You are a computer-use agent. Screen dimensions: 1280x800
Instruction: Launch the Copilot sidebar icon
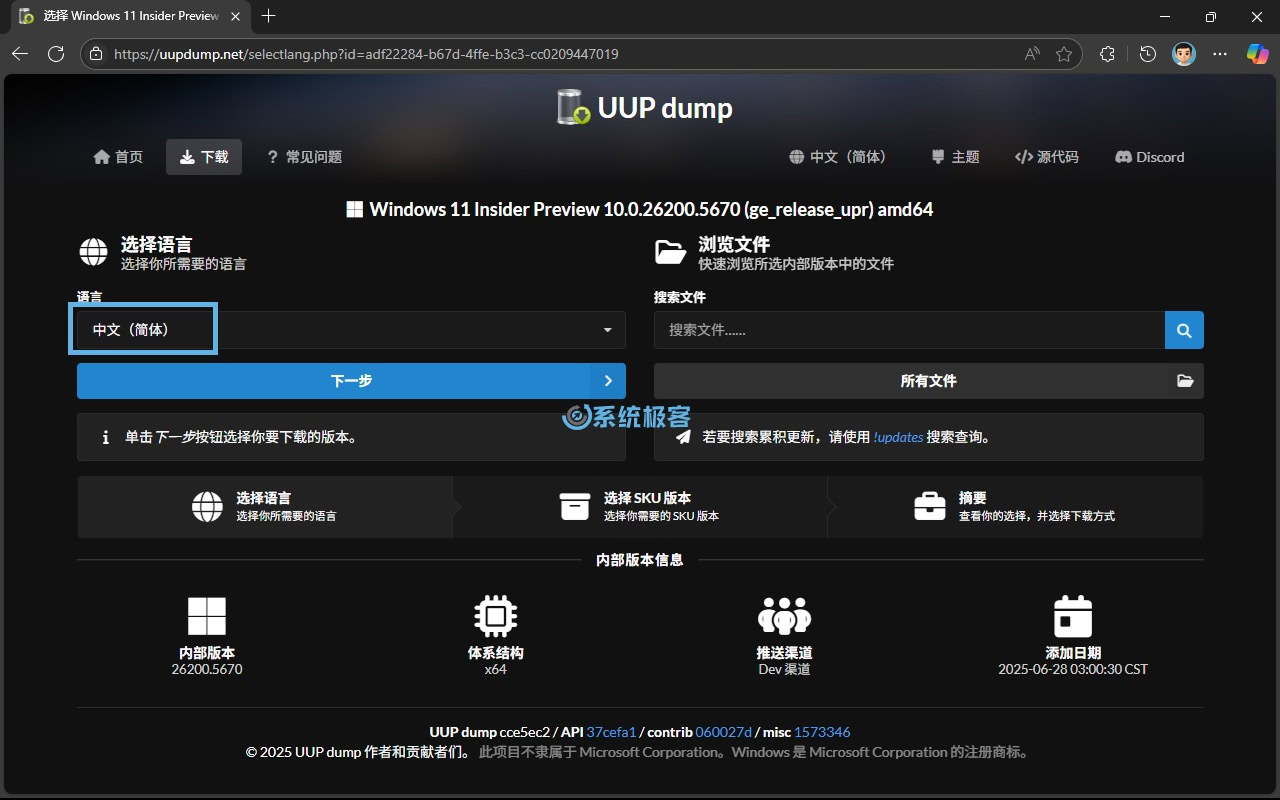point(1257,54)
